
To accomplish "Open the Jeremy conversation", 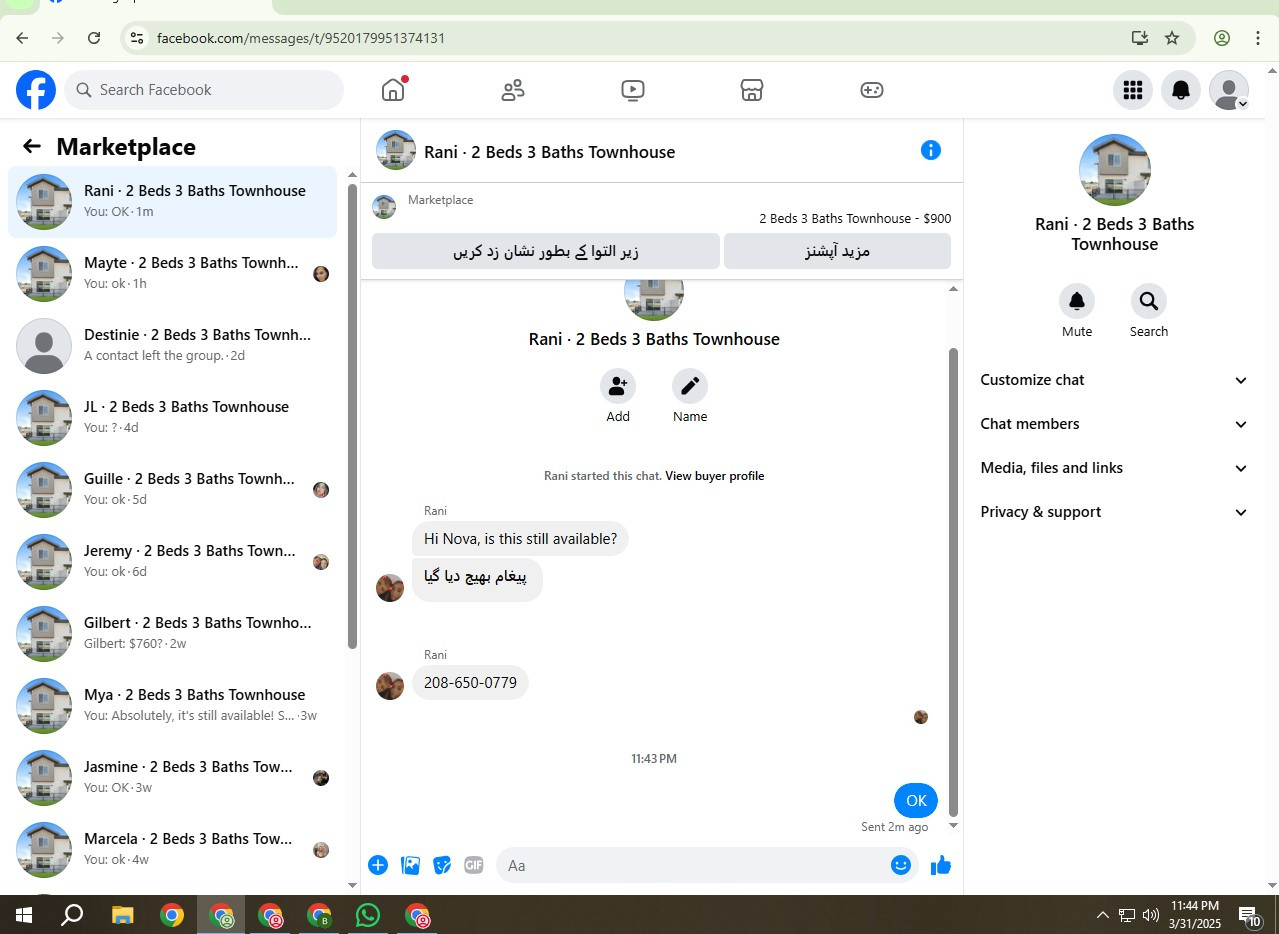I will click(x=172, y=562).
